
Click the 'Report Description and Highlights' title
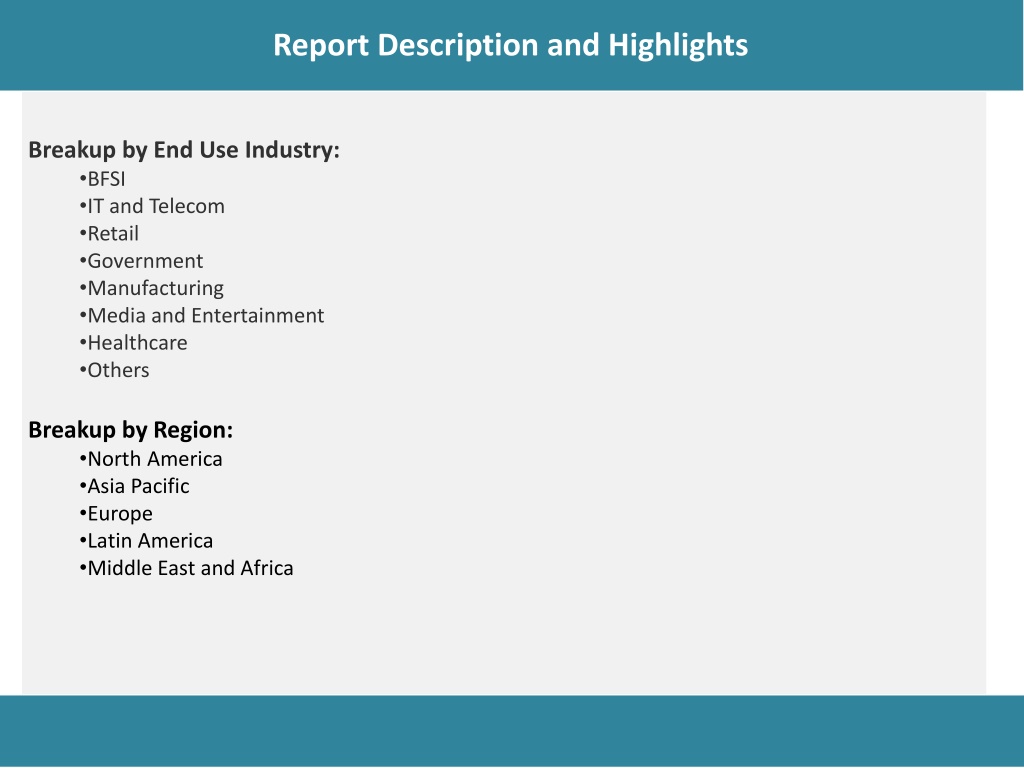[x=510, y=46]
